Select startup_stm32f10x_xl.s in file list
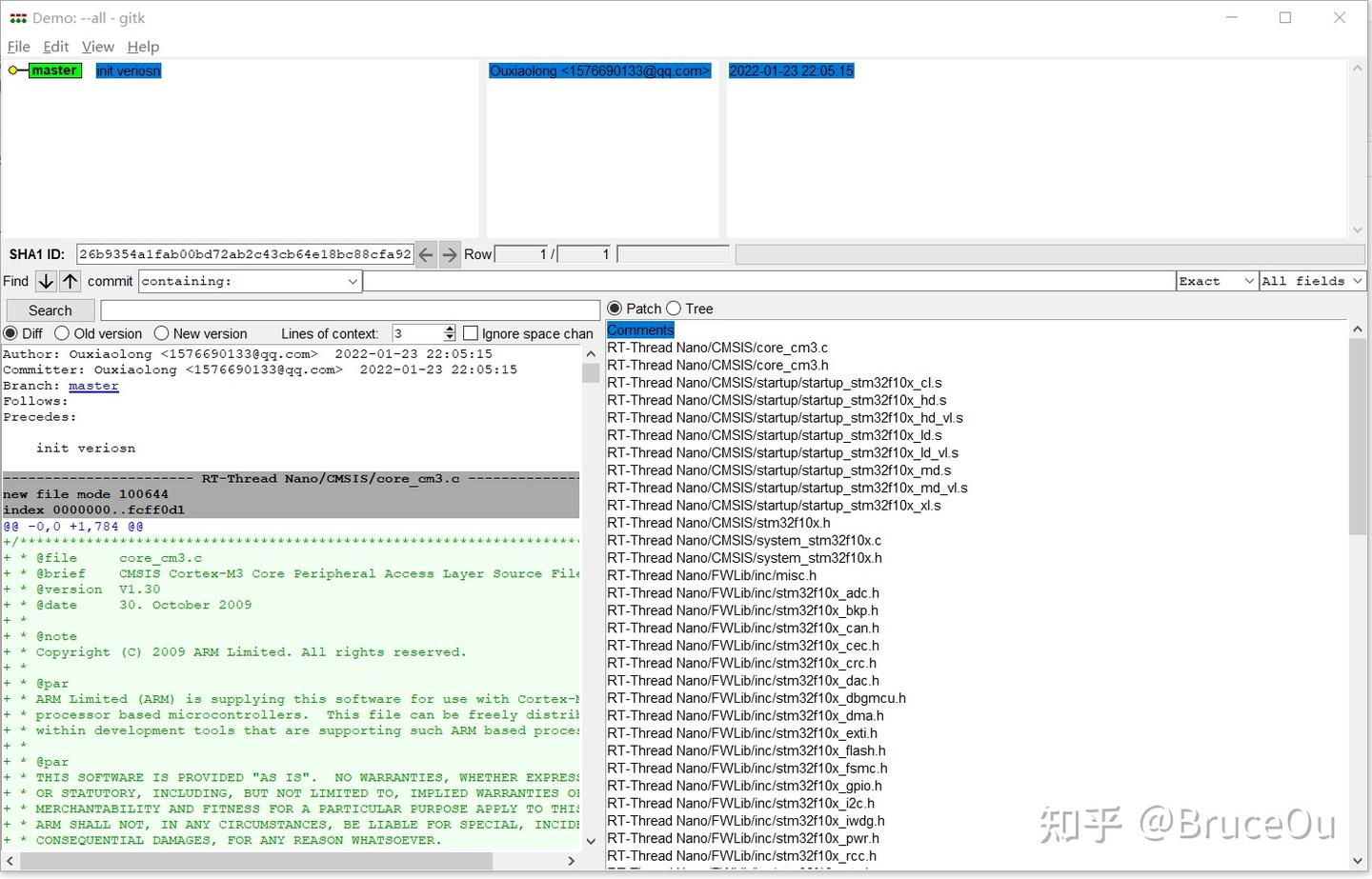The height and width of the screenshot is (879, 1372). coord(774,506)
